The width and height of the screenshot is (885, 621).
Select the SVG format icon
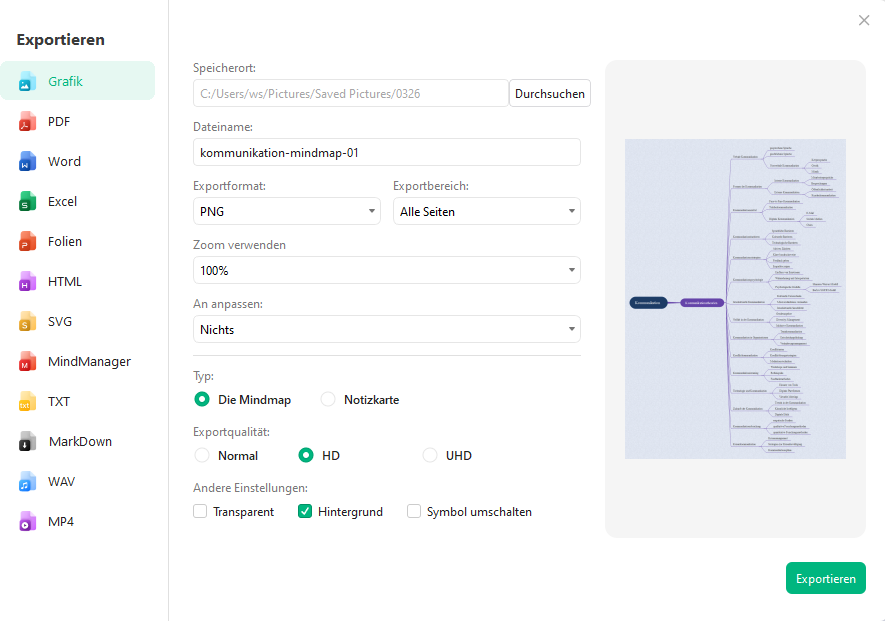click(27, 322)
